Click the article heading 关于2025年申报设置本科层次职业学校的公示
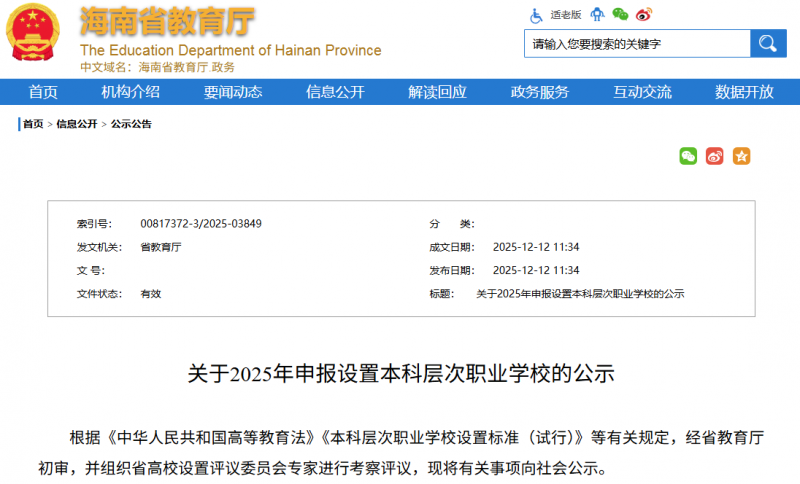Screen dimensions: 800x484 401,374
